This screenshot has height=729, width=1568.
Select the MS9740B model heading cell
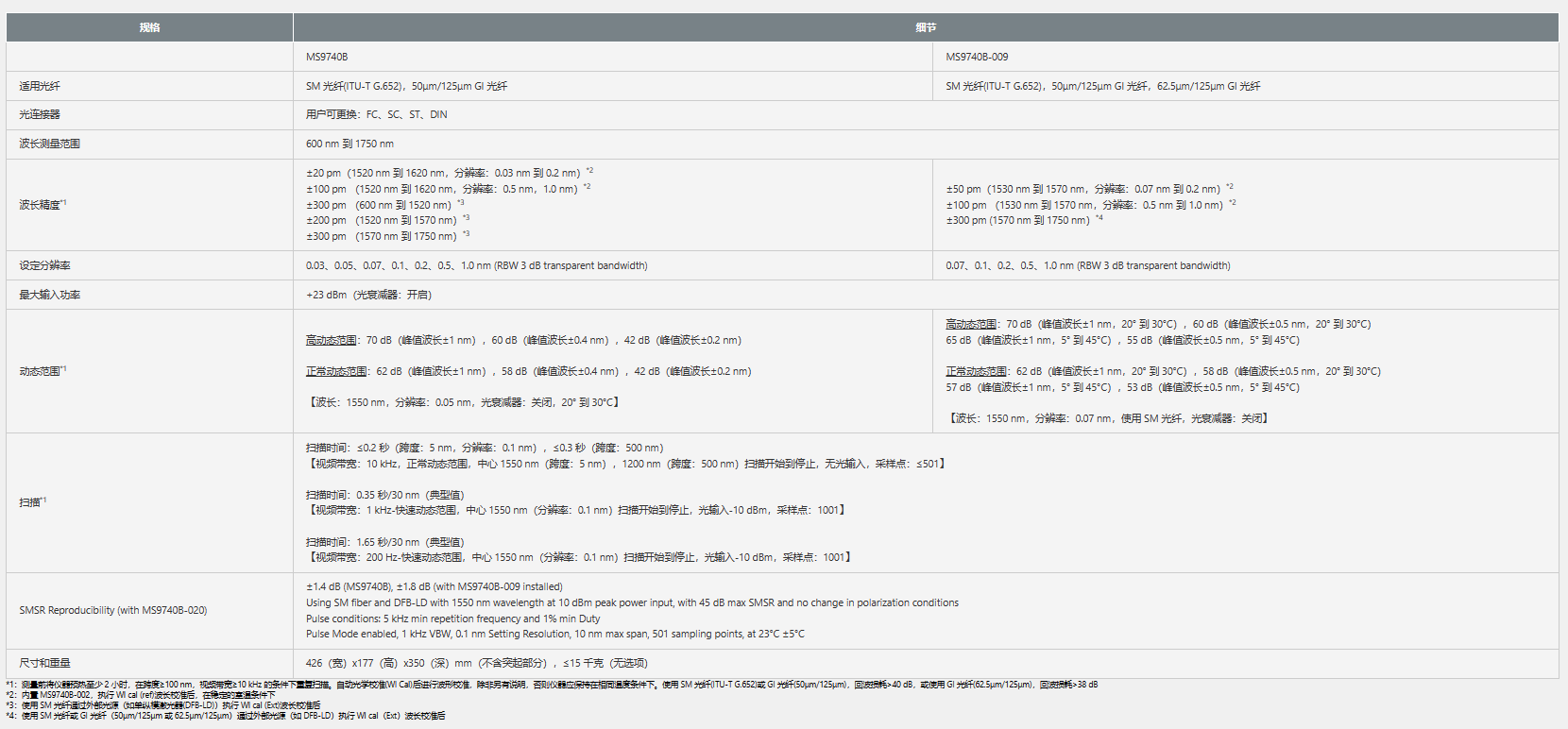(327, 57)
